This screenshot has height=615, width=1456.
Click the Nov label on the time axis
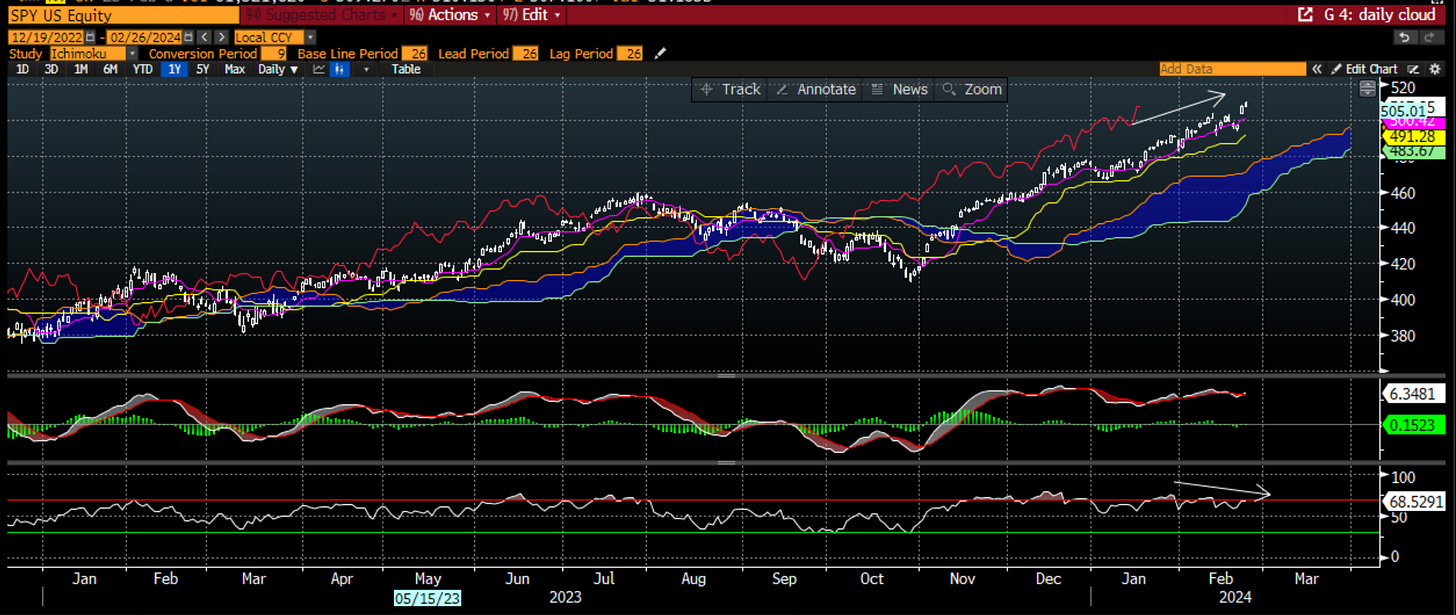(963, 578)
